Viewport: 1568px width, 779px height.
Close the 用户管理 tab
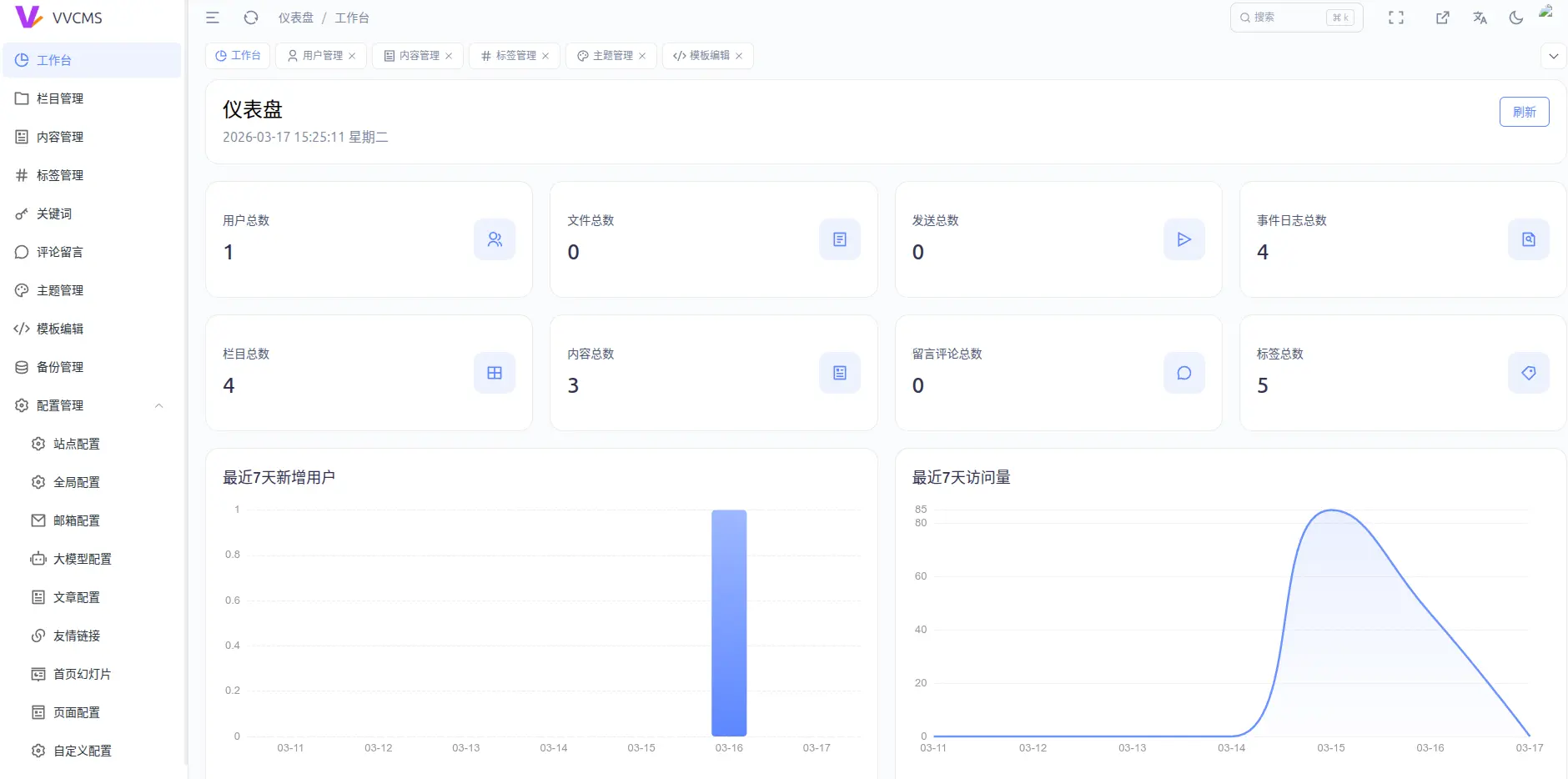click(353, 56)
